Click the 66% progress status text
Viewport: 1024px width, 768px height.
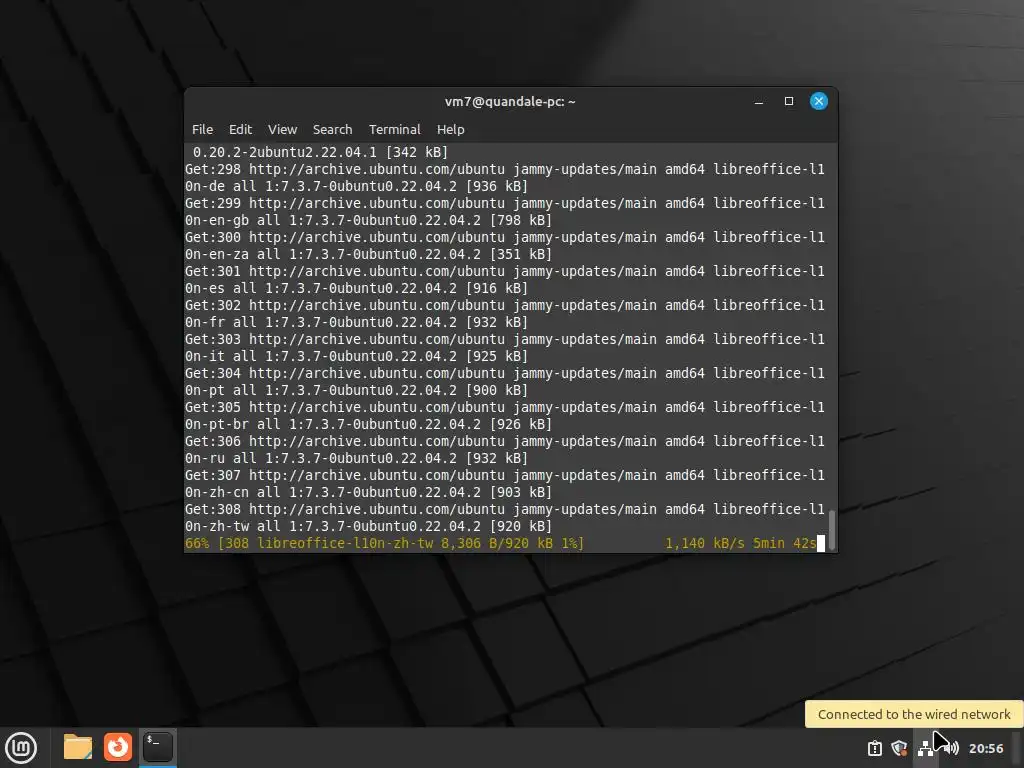point(384,543)
